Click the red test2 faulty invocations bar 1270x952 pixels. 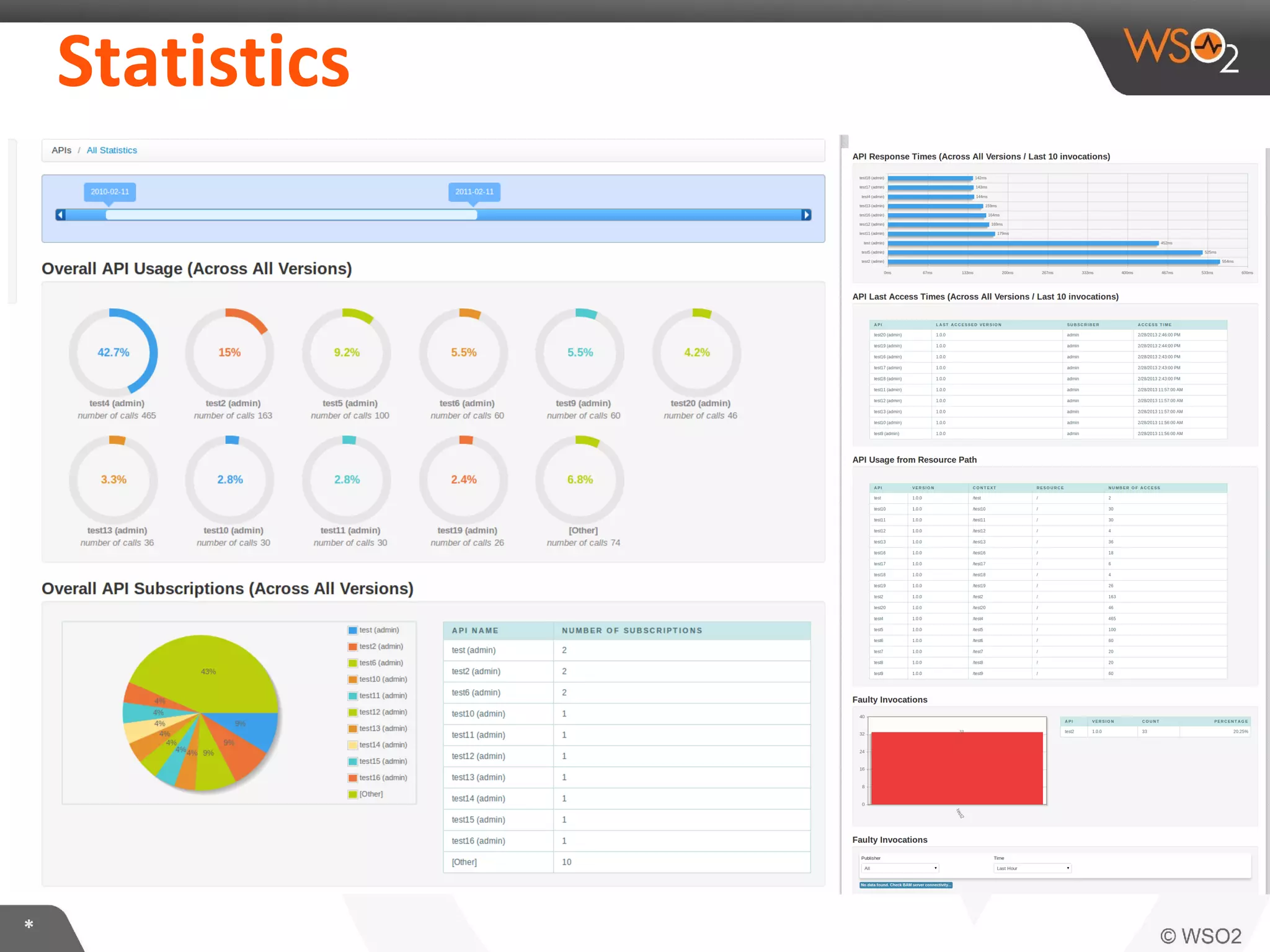(957, 769)
